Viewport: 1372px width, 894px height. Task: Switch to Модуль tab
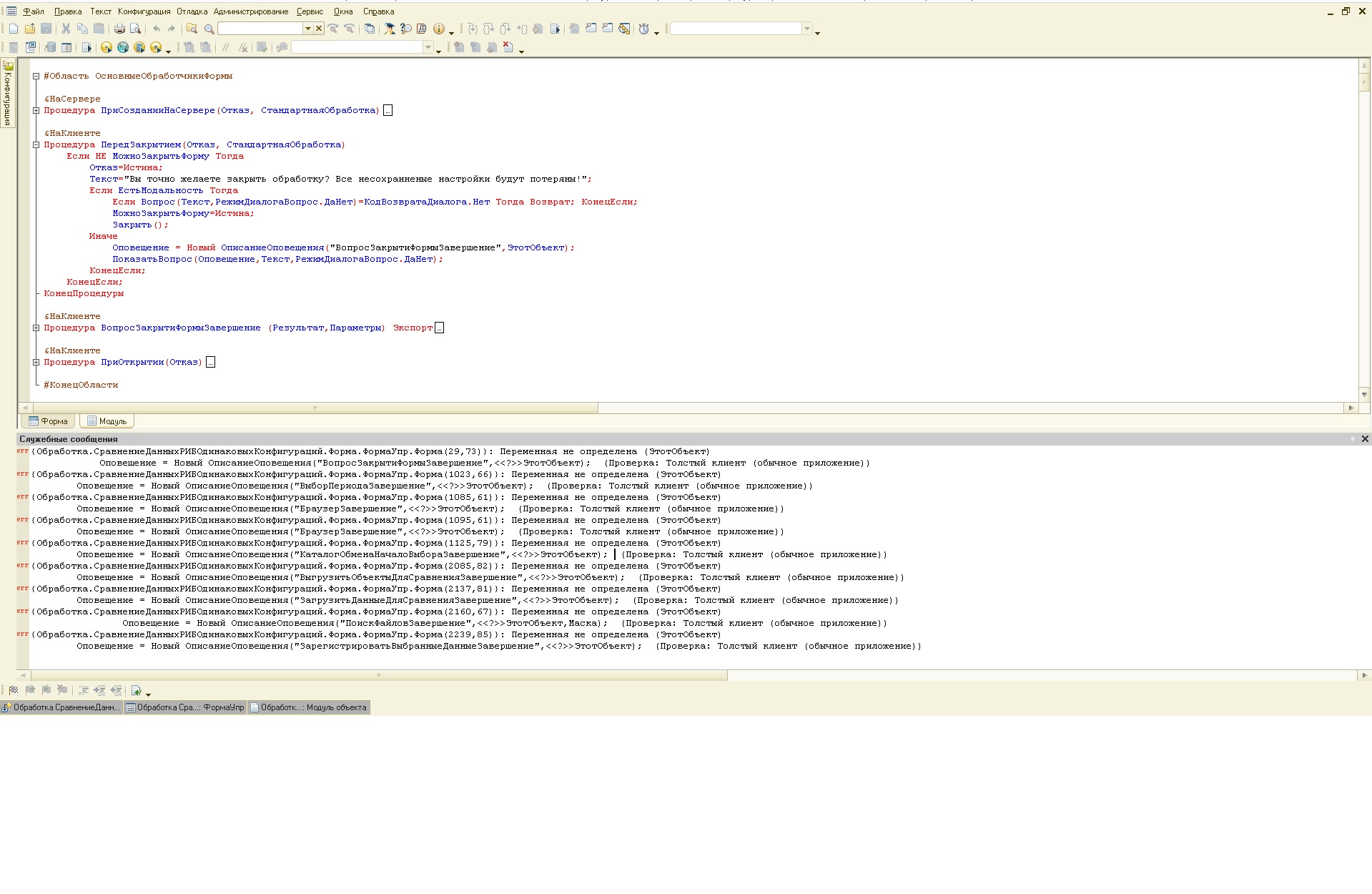point(107,421)
